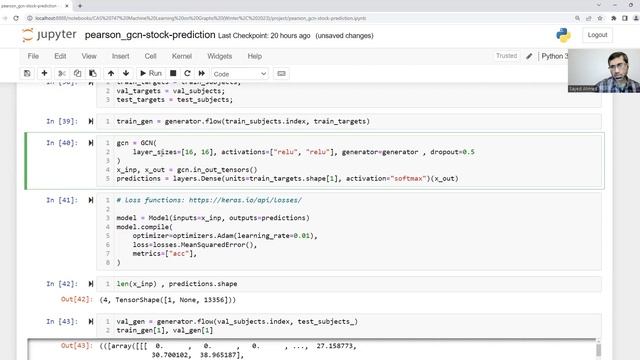The image size is (640, 360).
Task: Open the Insert menu
Action: point(120,56)
